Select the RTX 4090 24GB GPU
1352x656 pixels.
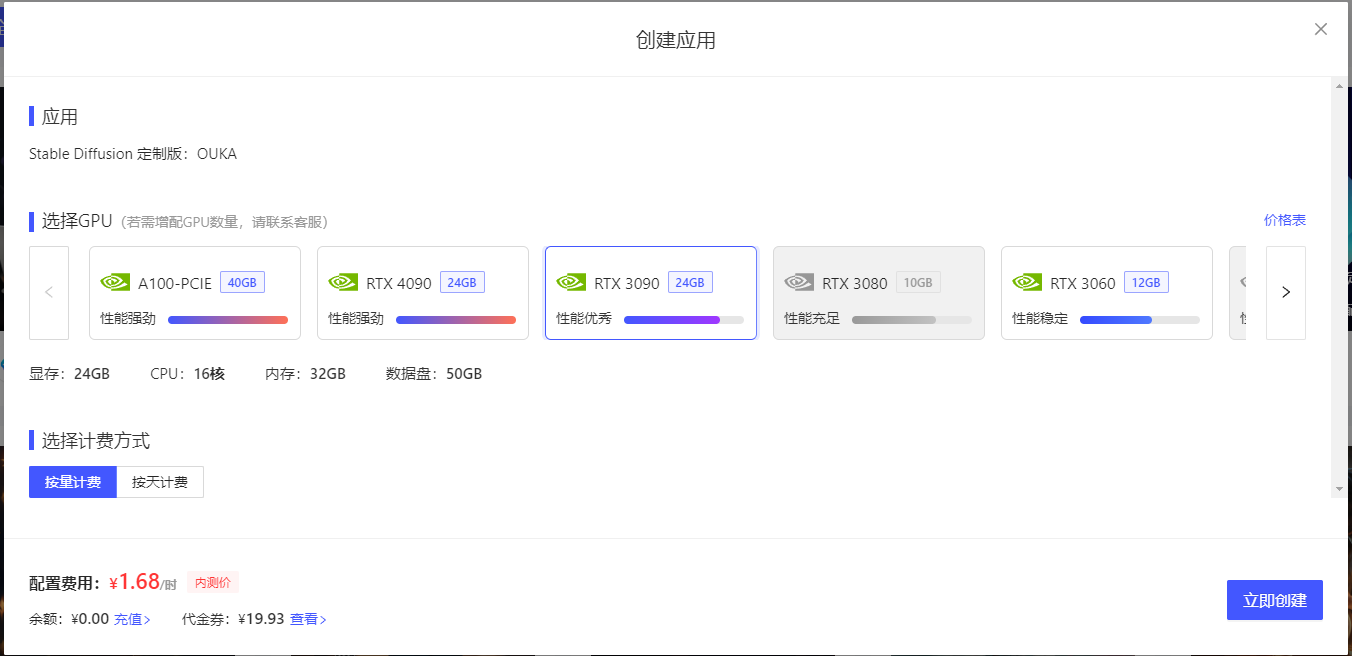pyautogui.click(x=423, y=293)
